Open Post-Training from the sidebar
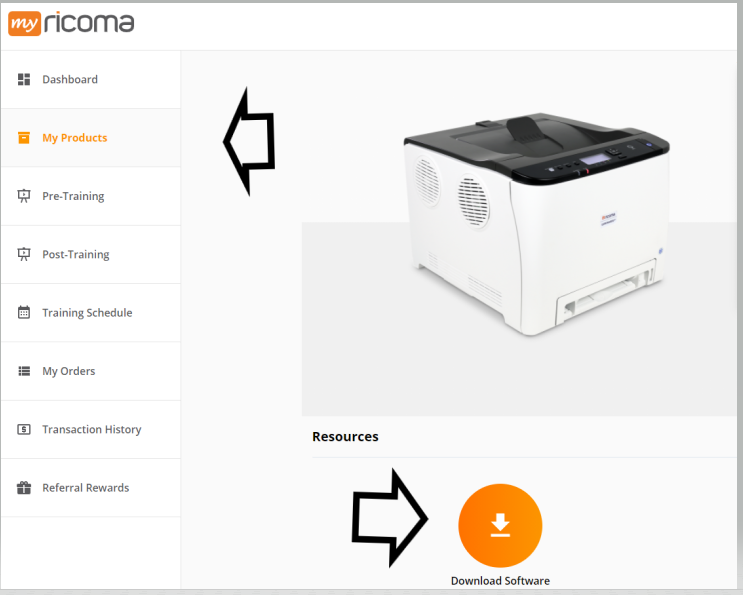The height and width of the screenshot is (595, 743). [91, 254]
